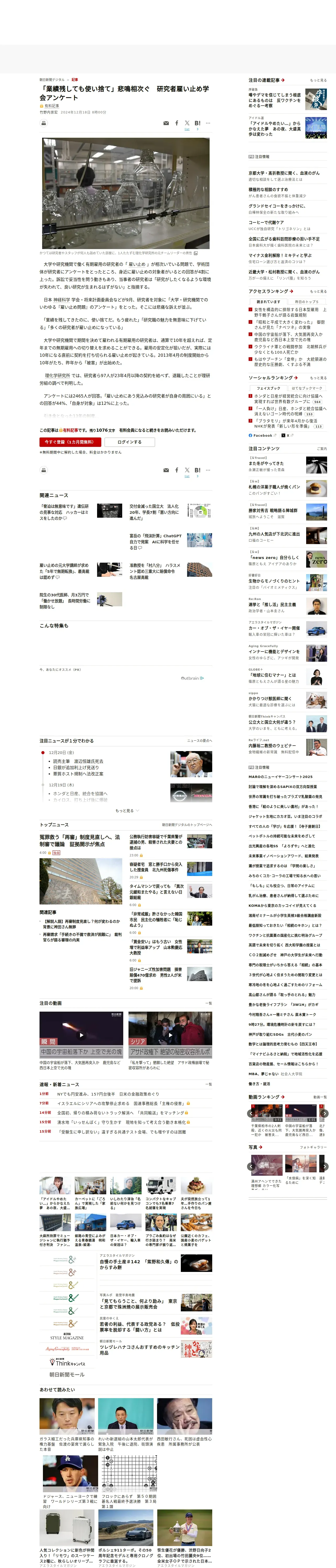Click the 朝日新聞デジタル breadcrumb link
Image resolution: width=336 pixels, height=1568 pixels.
pyautogui.click(x=52, y=80)
